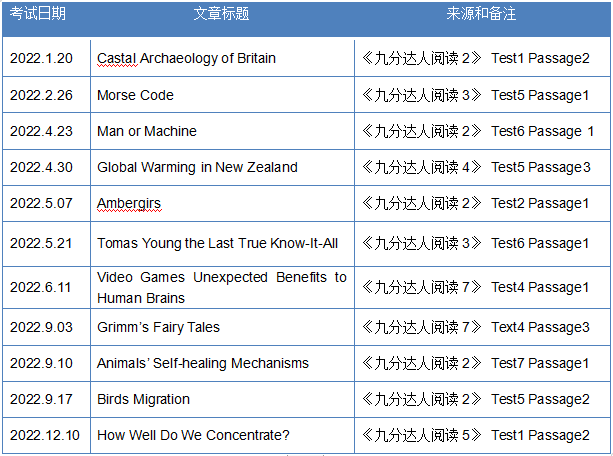Click the misspelled word Castal

pyautogui.click(x=117, y=58)
